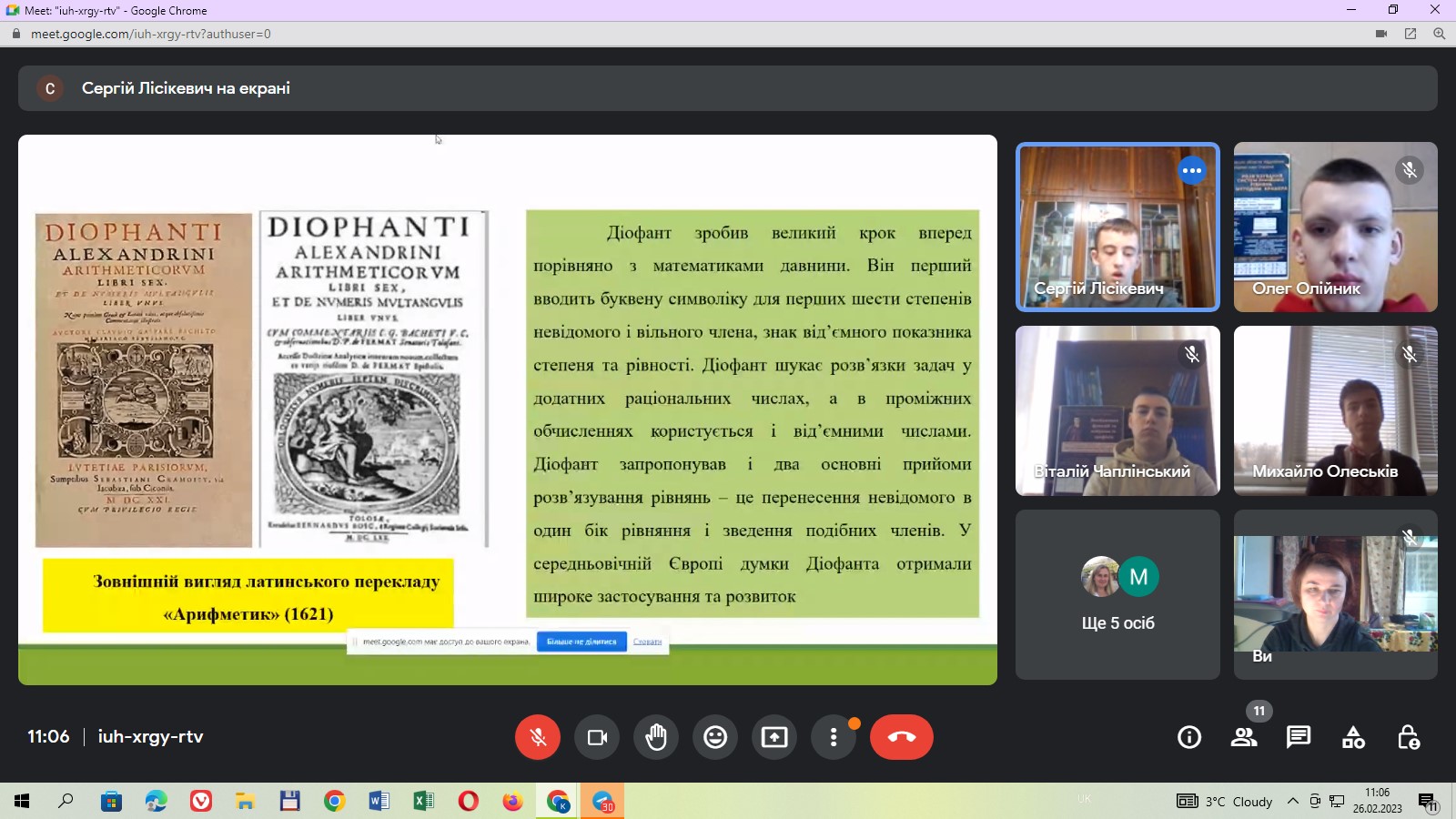The width and height of the screenshot is (1456, 819).
Task: Show the participants people panel
Action: tap(1244, 737)
